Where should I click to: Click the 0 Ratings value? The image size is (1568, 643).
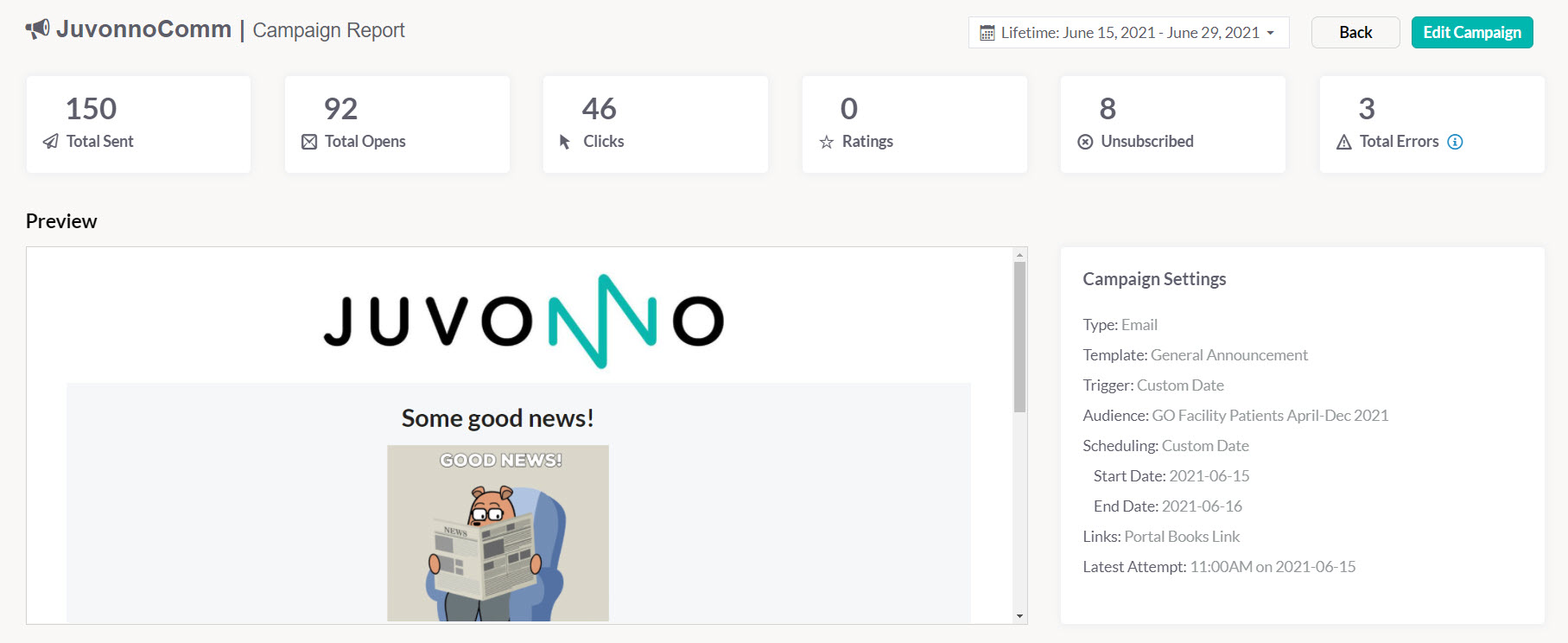849,109
